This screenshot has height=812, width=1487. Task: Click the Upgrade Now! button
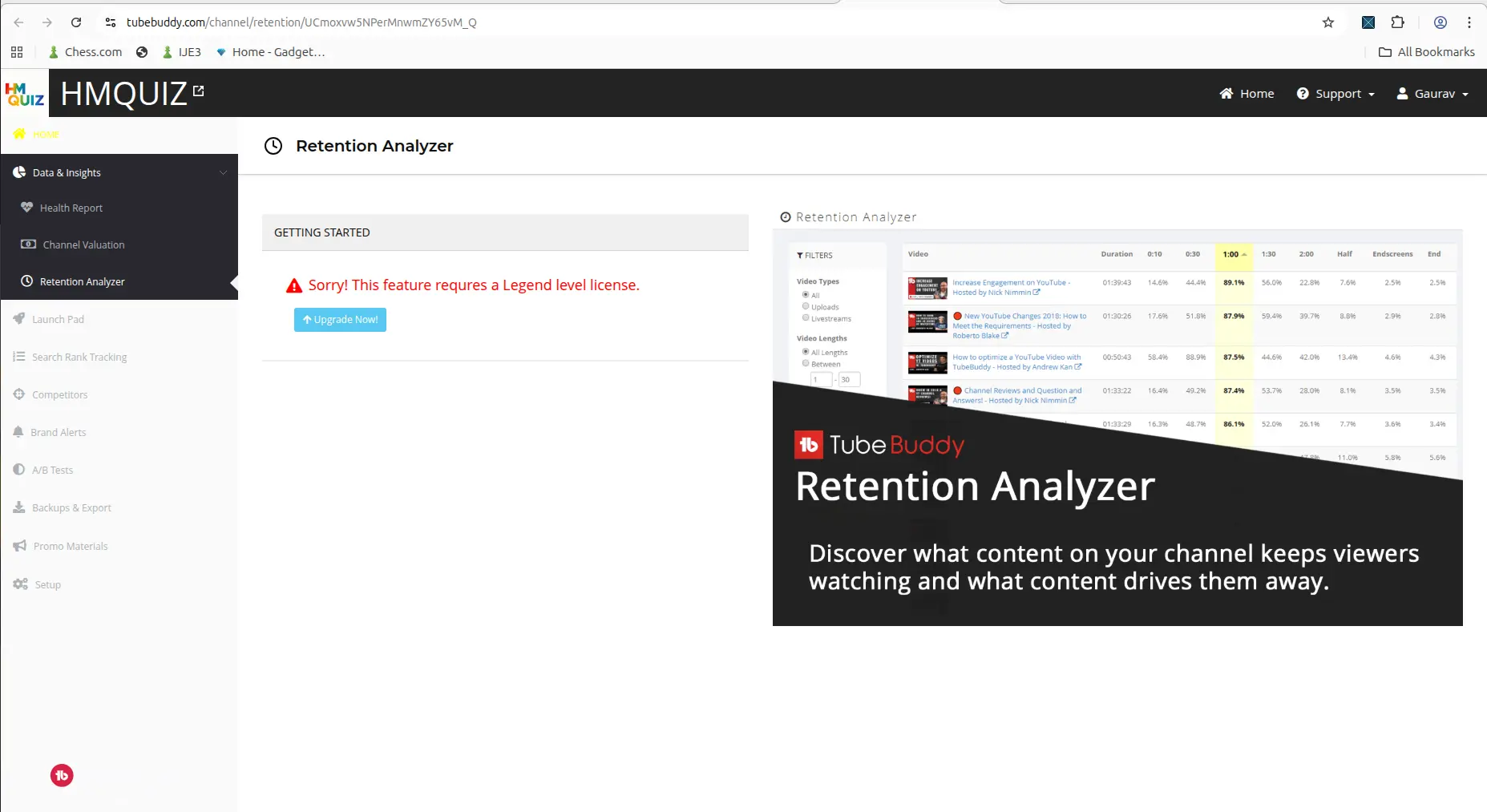[x=340, y=320]
